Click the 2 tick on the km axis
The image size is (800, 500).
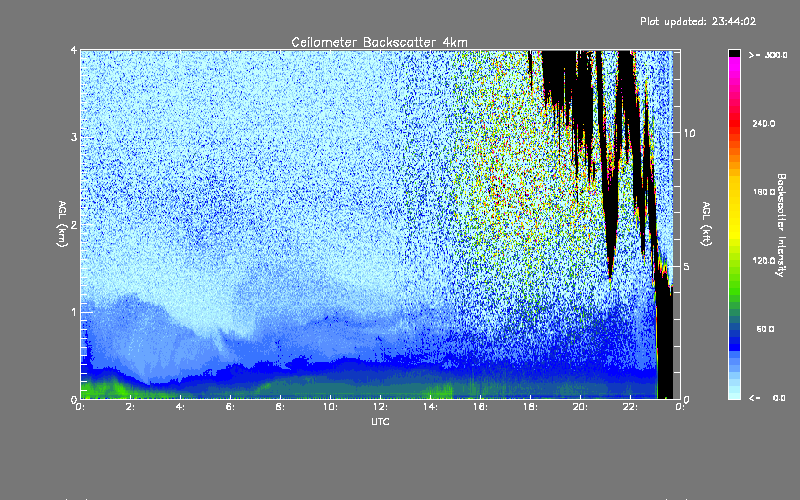pos(74,225)
